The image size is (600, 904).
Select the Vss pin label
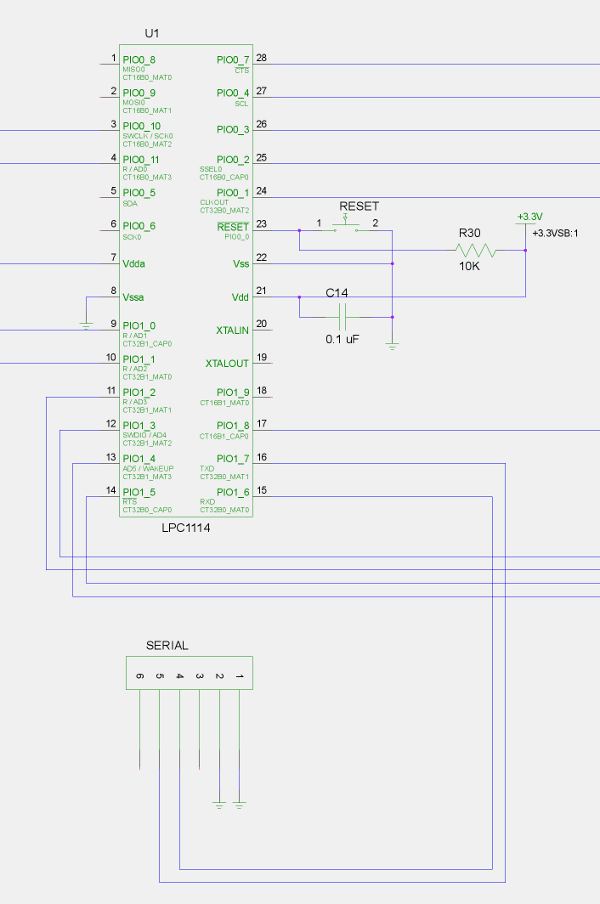pos(241,263)
